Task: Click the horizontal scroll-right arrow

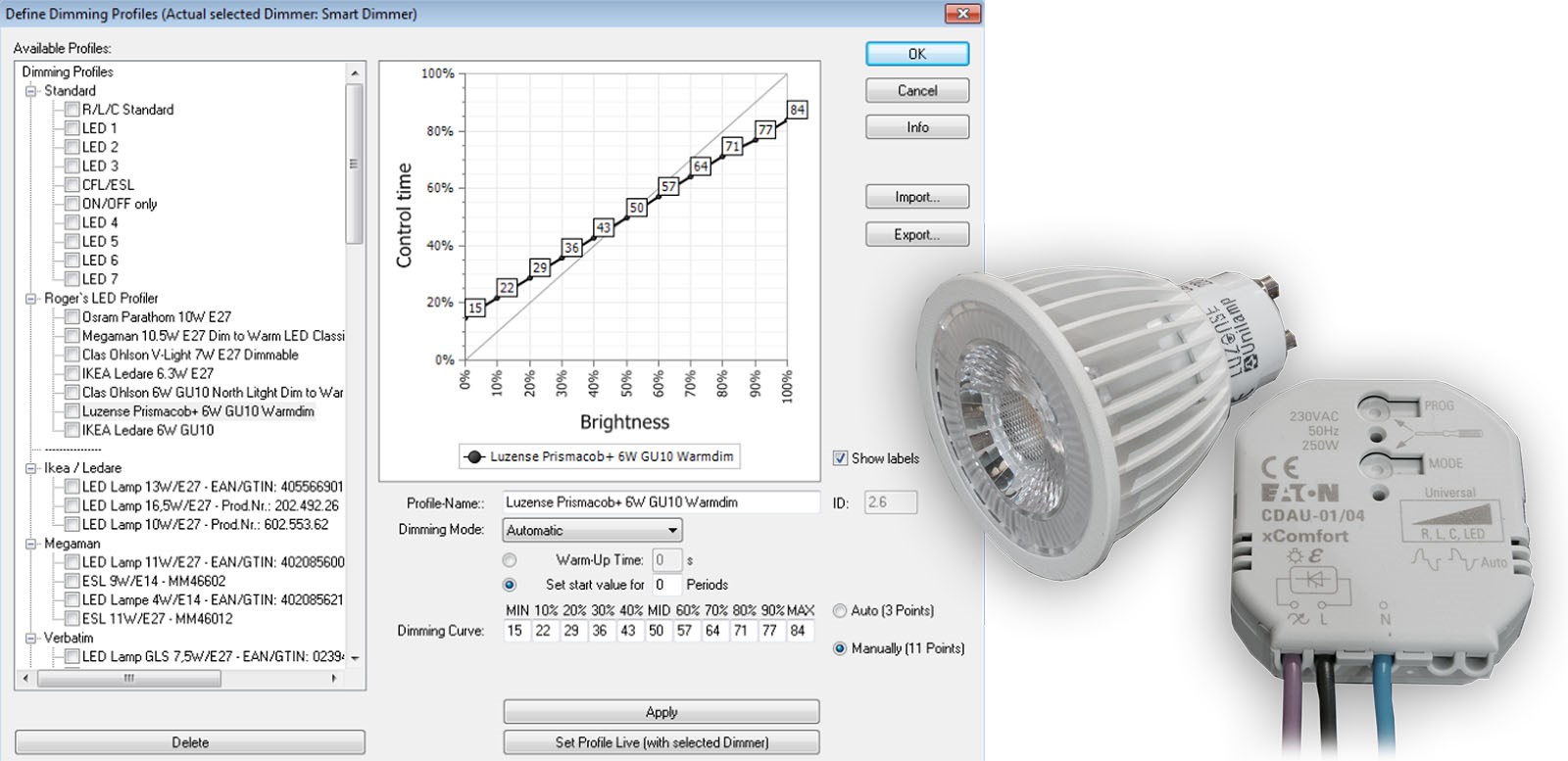Action: point(334,678)
